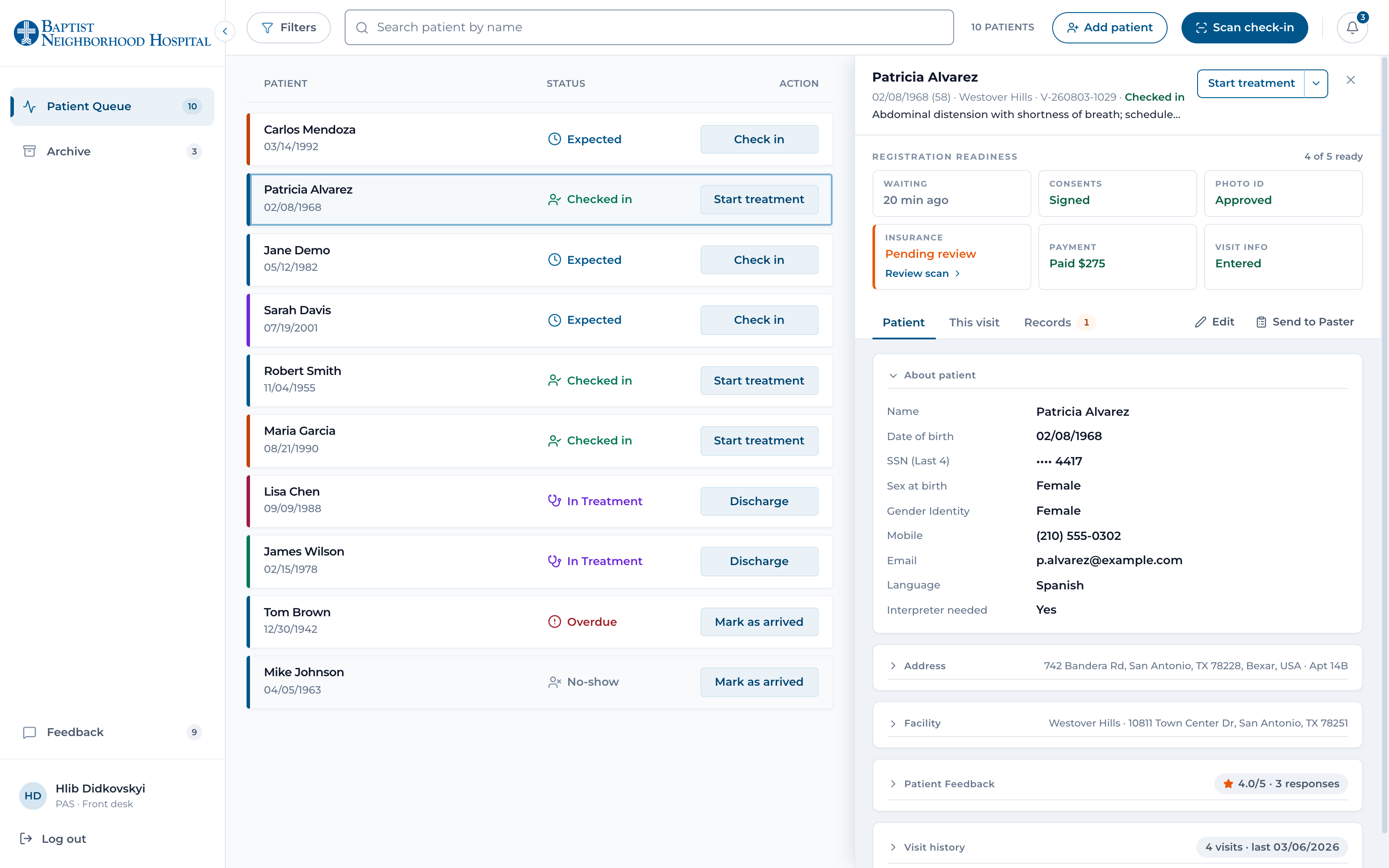Click the HD user avatar
1389x868 pixels.
coord(33,796)
